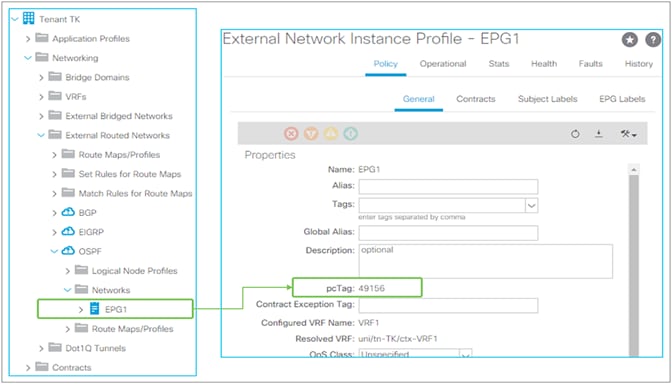
Task: Click the download icon in toolbar
Action: click(598, 134)
